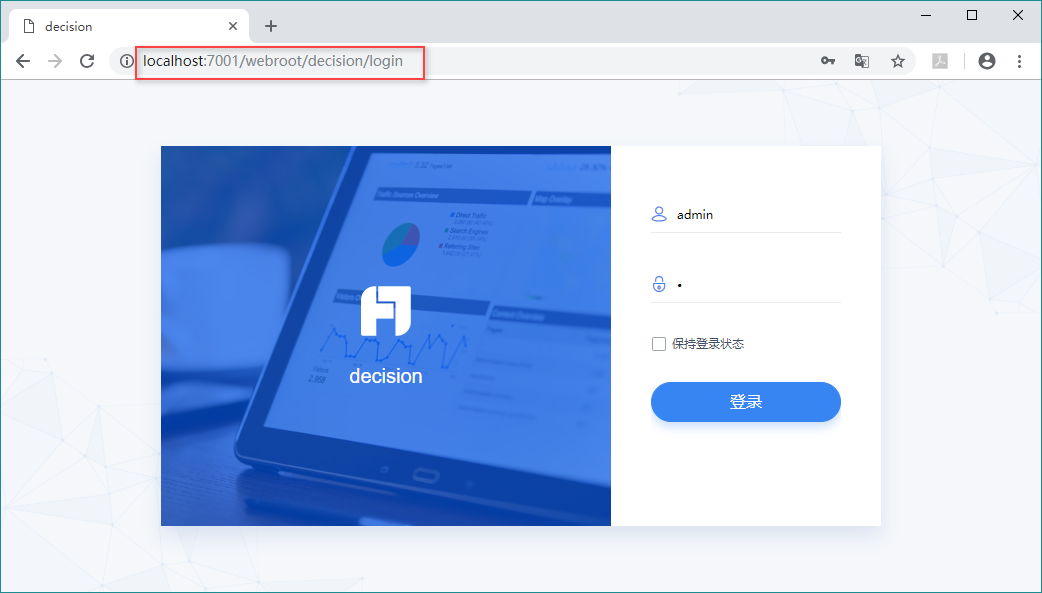The image size is (1042, 593).
Task: Switch to the decision tab
Action: [129, 27]
